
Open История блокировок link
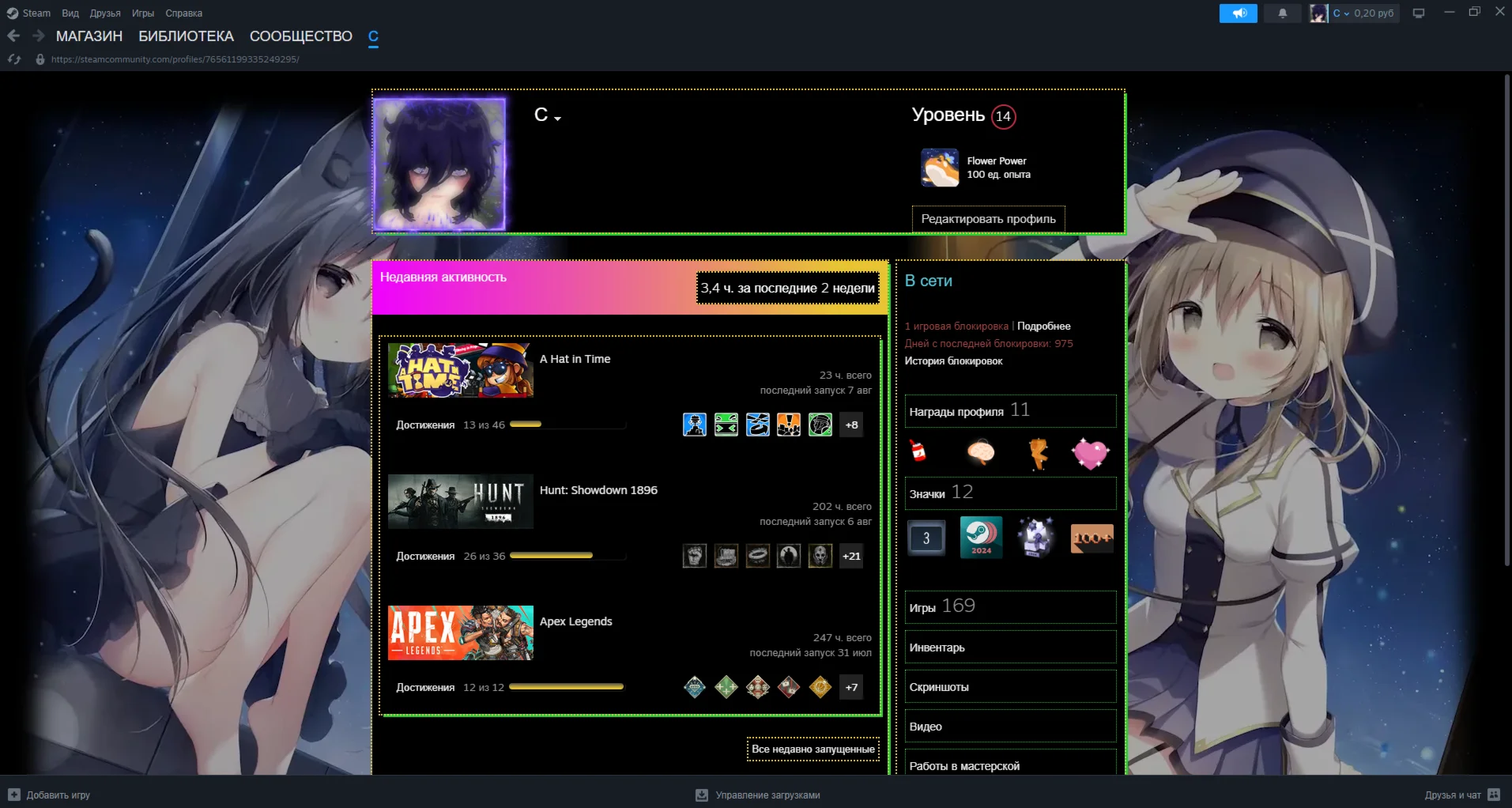[954, 361]
